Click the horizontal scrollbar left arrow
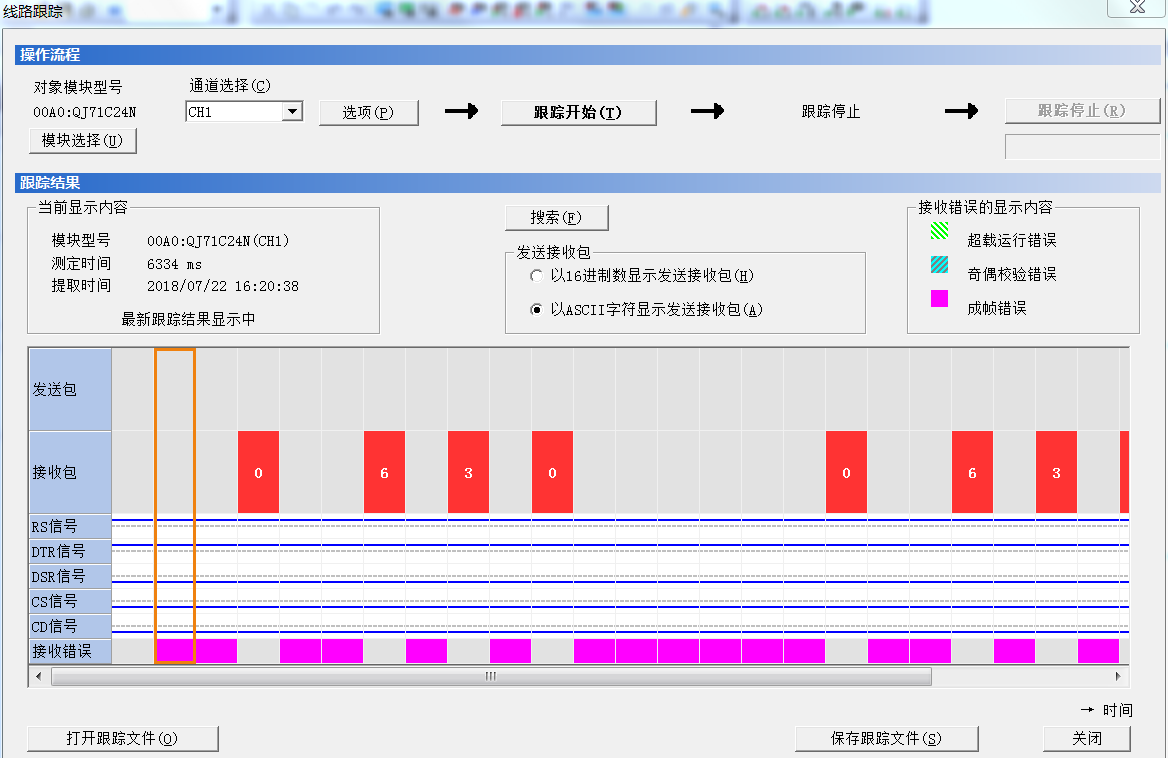This screenshot has width=1168, height=758. pos(39,677)
